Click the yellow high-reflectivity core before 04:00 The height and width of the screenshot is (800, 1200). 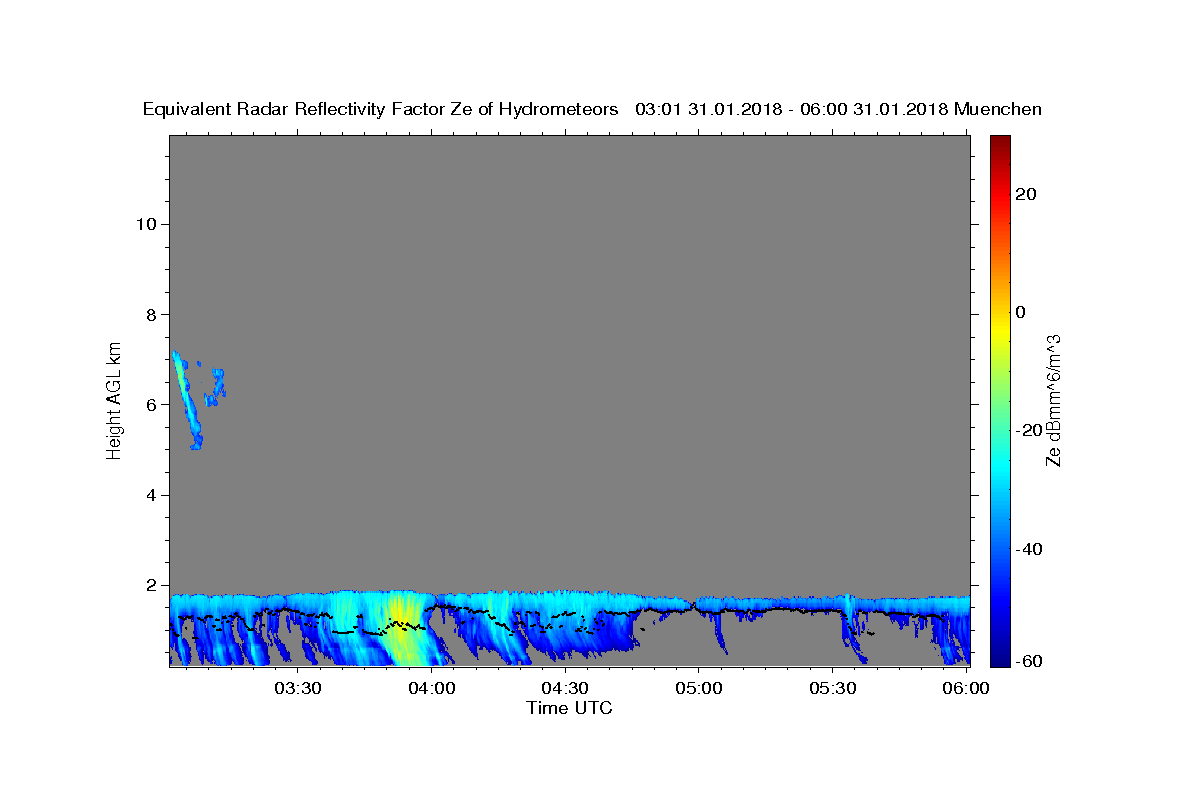pyautogui.click(x=400, y=628)
